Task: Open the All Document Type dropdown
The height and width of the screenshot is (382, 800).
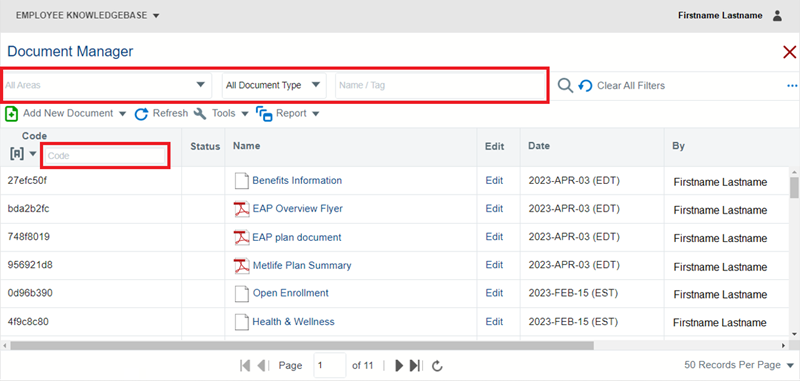Action: pos(274,85)
